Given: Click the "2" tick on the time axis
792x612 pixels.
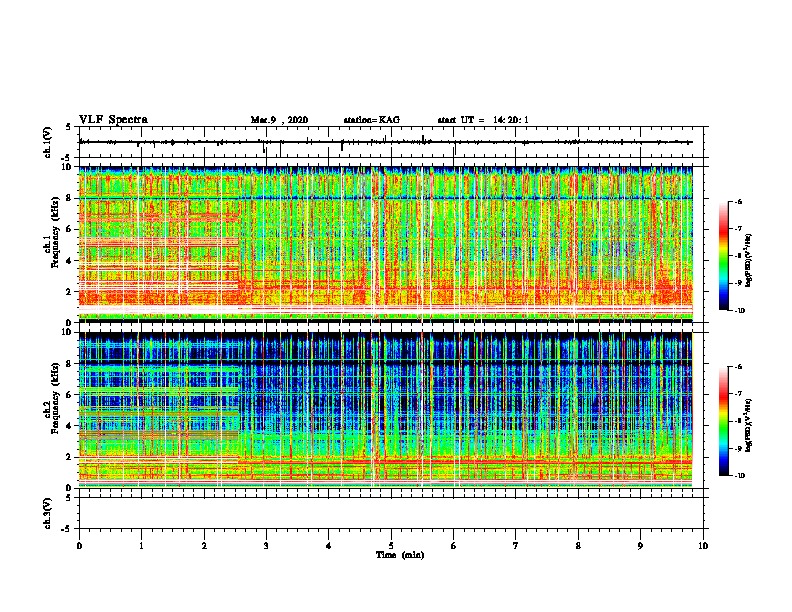Looking at the screenshot, I should [204, 545].
